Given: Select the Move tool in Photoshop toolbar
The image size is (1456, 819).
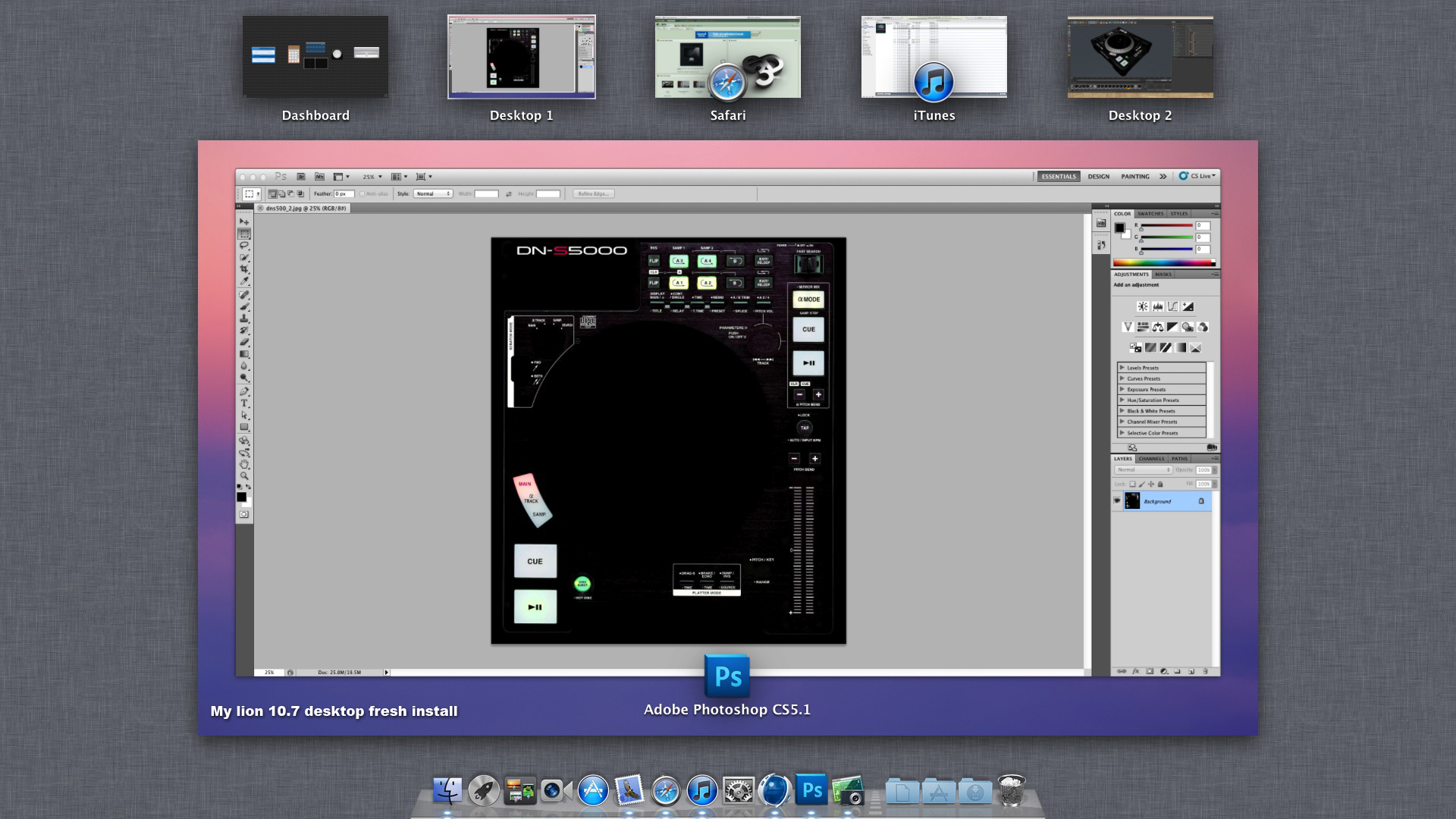Looking at the screenshot, I should (x=244, y=221).
